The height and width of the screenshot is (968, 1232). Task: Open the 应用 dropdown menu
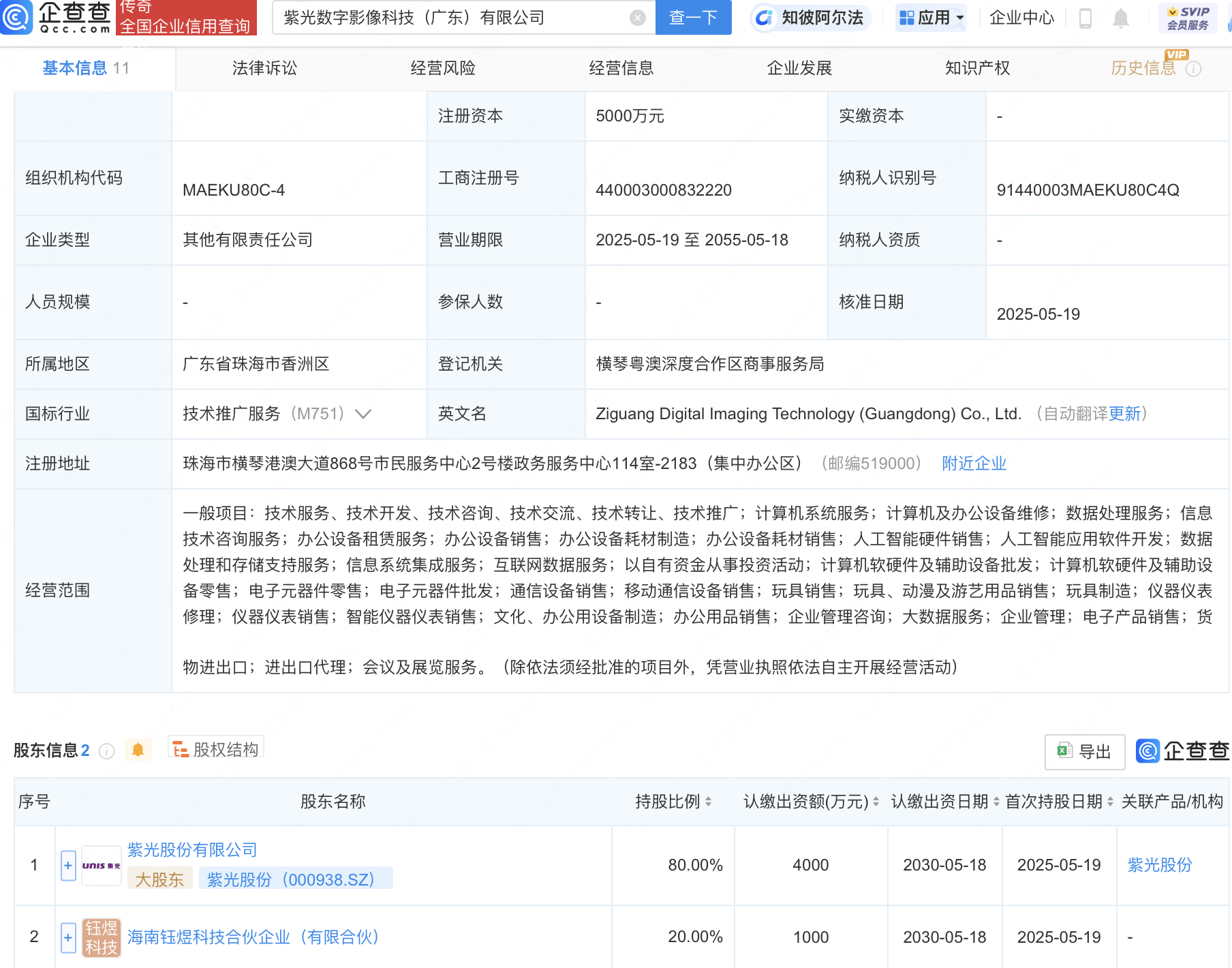[931, 18]
